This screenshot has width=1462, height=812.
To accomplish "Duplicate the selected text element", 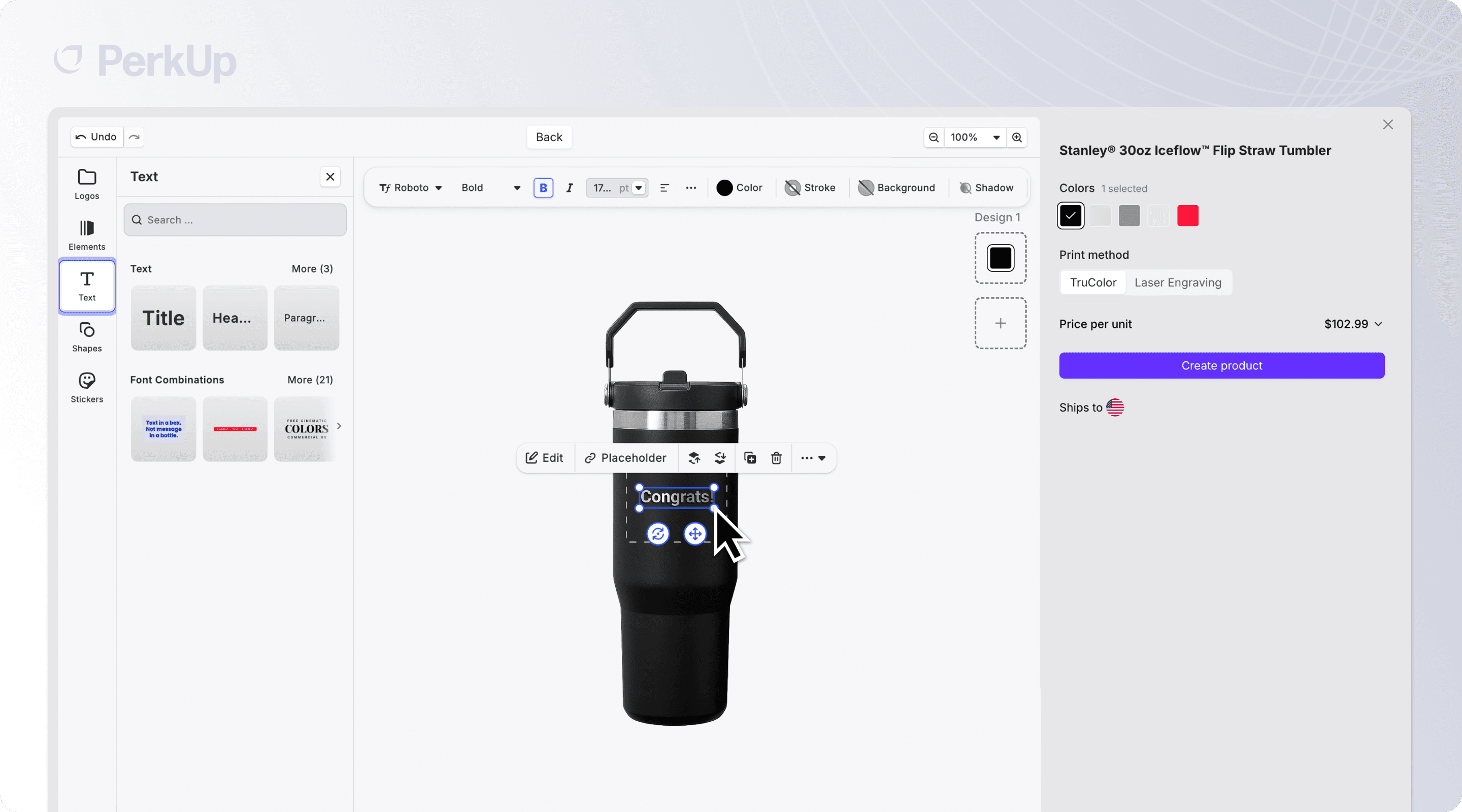I will click(750, 458).
